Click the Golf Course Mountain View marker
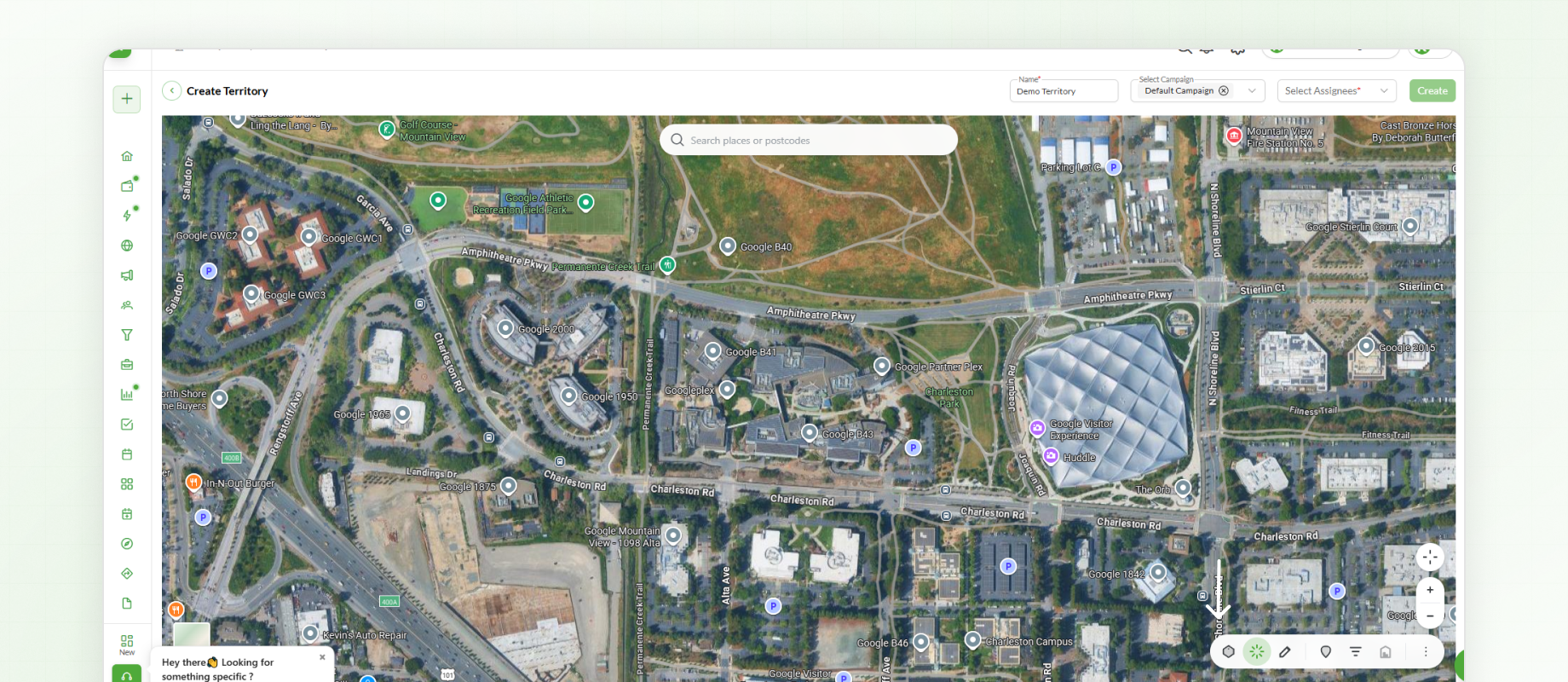 [x=387, y=129]
